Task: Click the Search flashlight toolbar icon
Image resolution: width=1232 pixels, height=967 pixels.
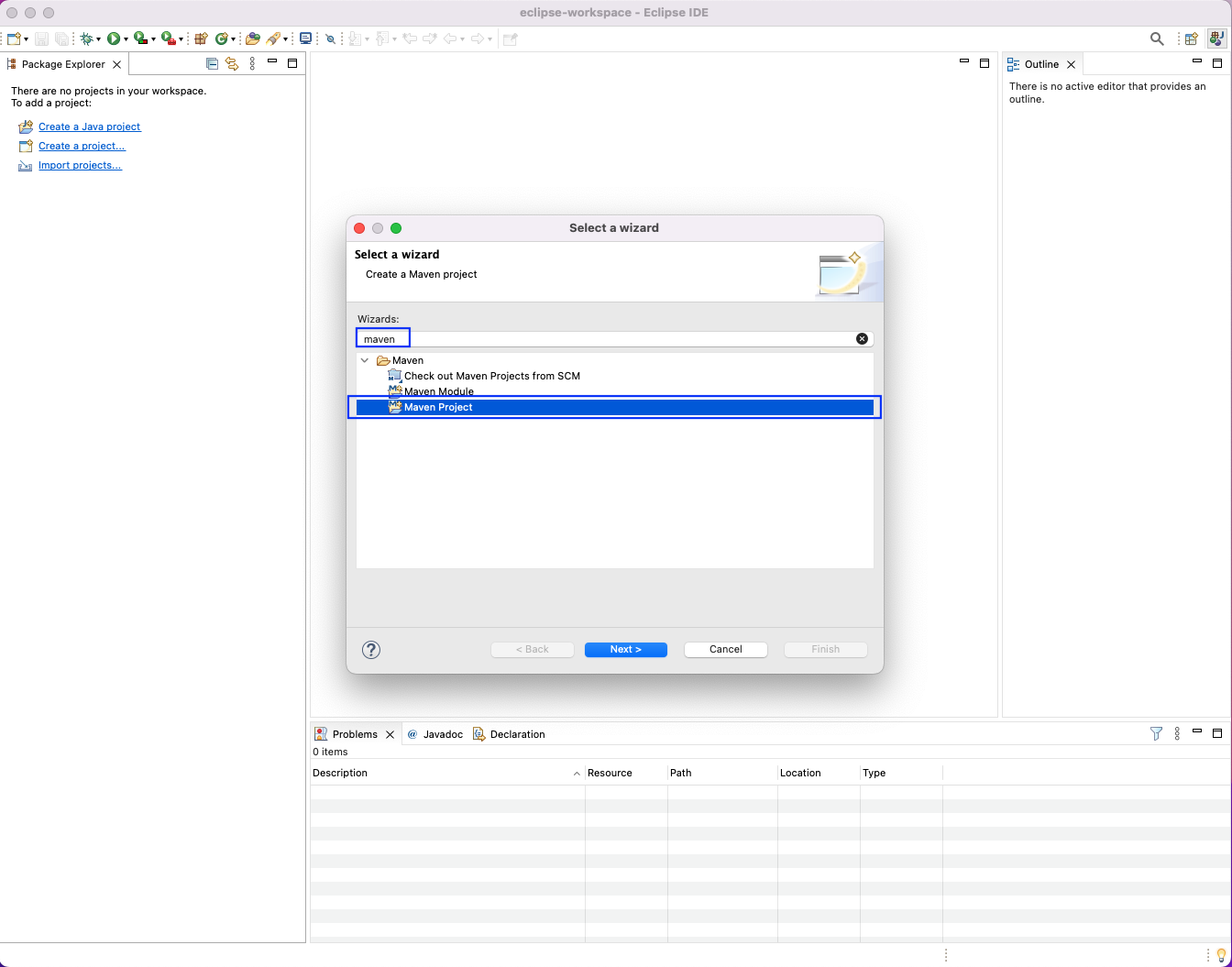Action: [273, 38]
